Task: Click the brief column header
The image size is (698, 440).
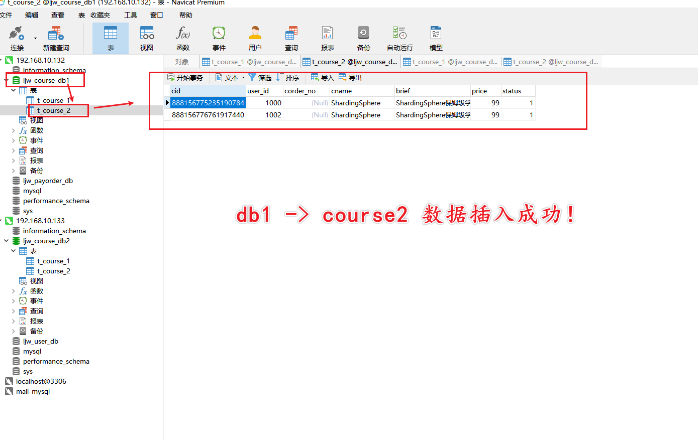Action: point(432,91)
